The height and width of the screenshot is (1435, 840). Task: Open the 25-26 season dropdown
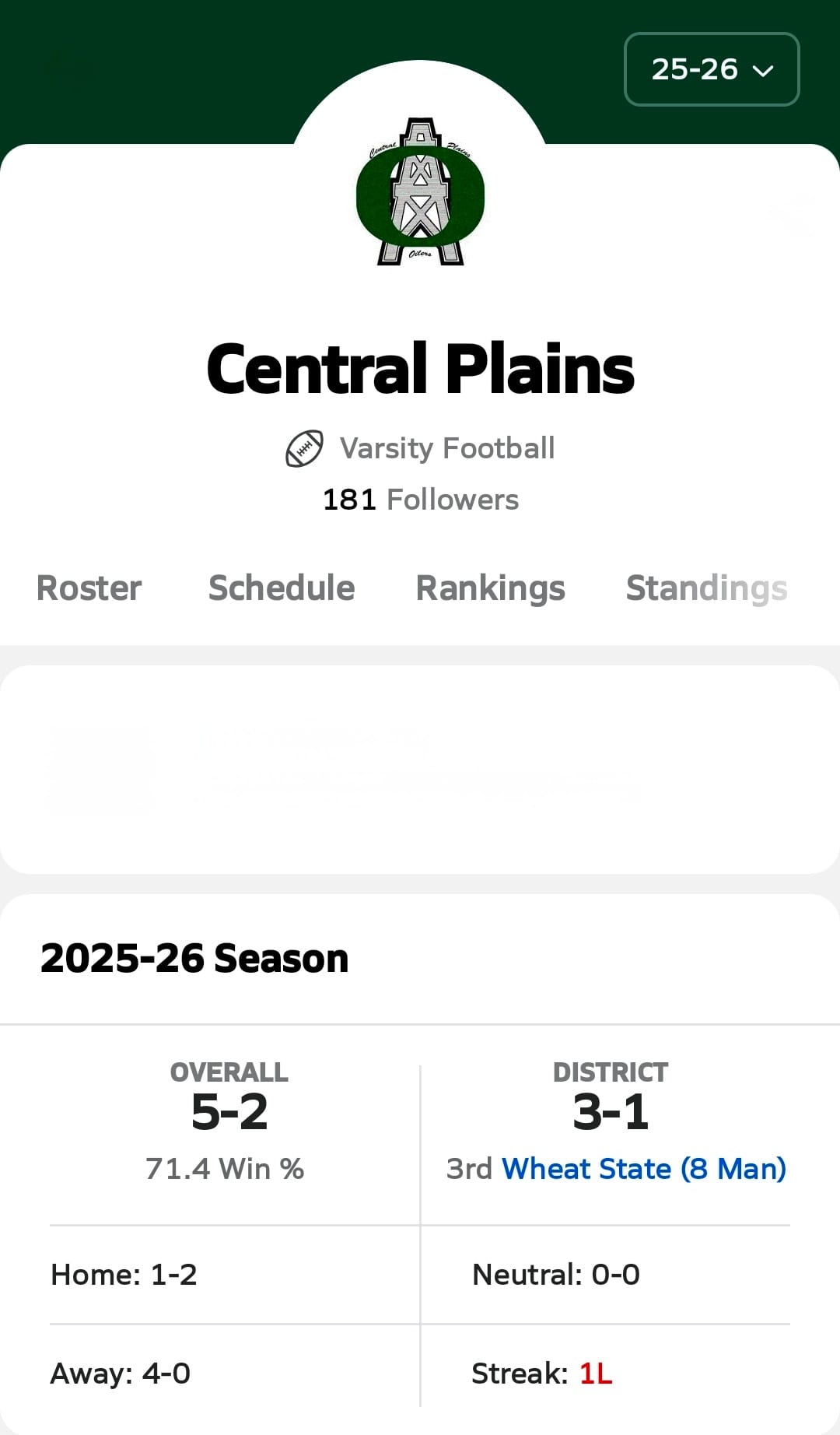(712, 69)
